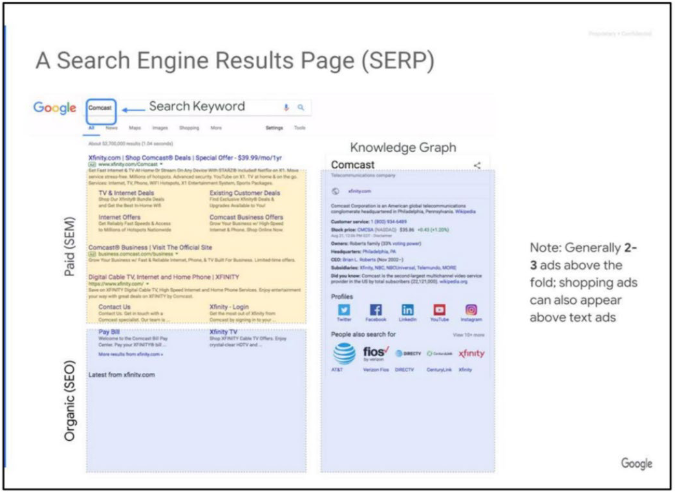This screenshot has height=493, width=676.
Task: Click the customer service phone number
Action: (388, 222)
